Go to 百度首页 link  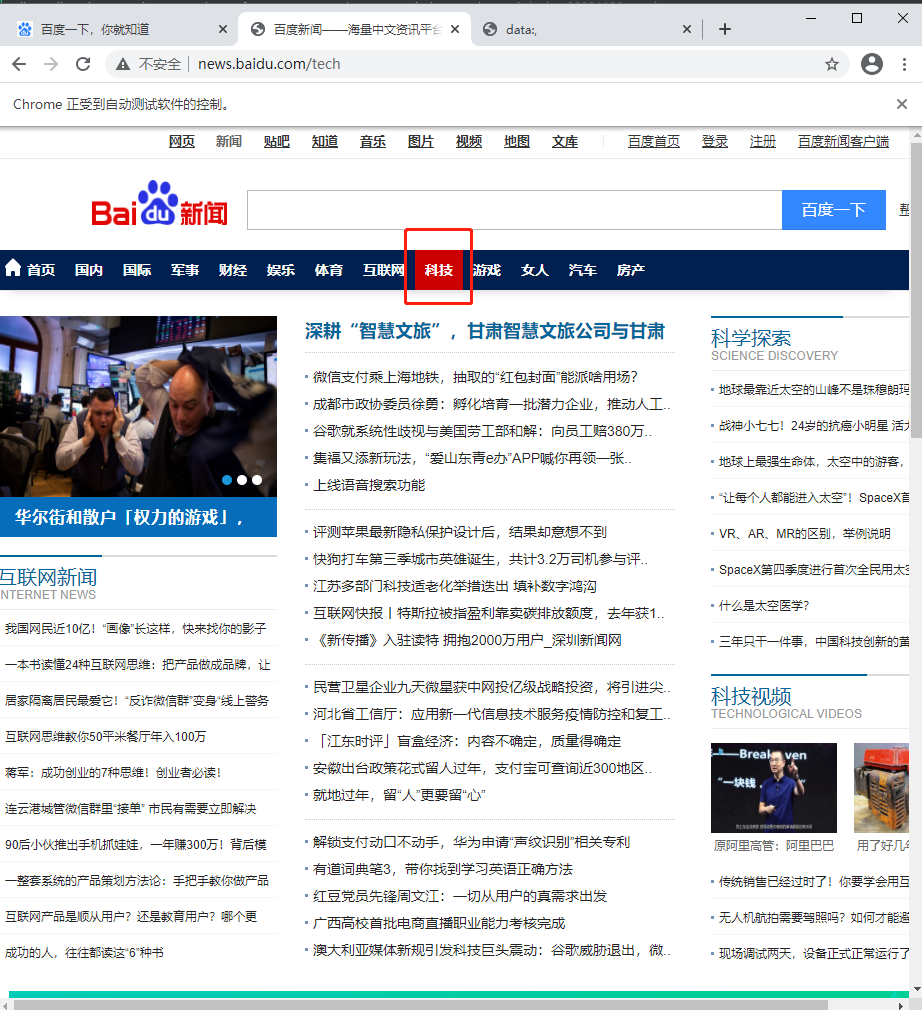[x=654, y=141]
